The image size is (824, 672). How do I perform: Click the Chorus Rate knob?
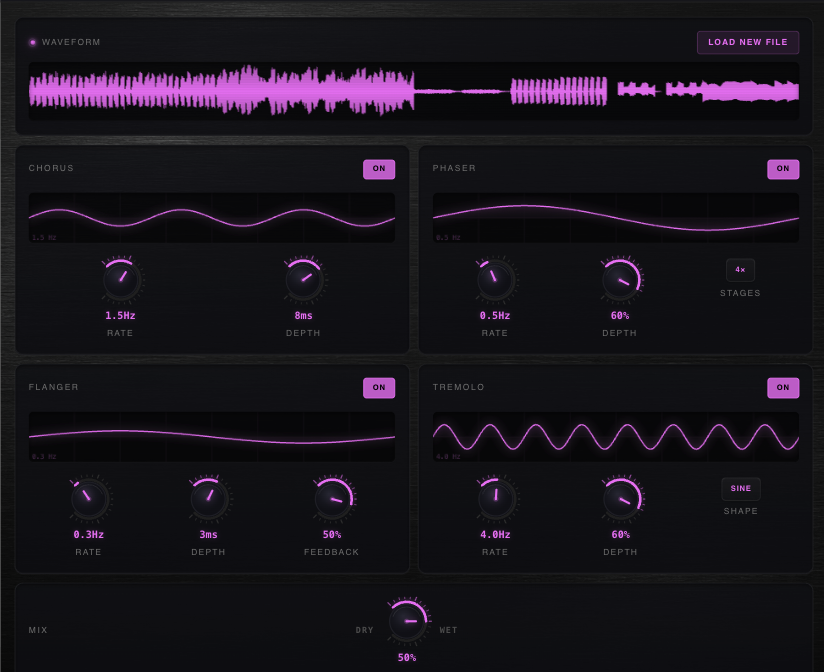click(121, 279)
